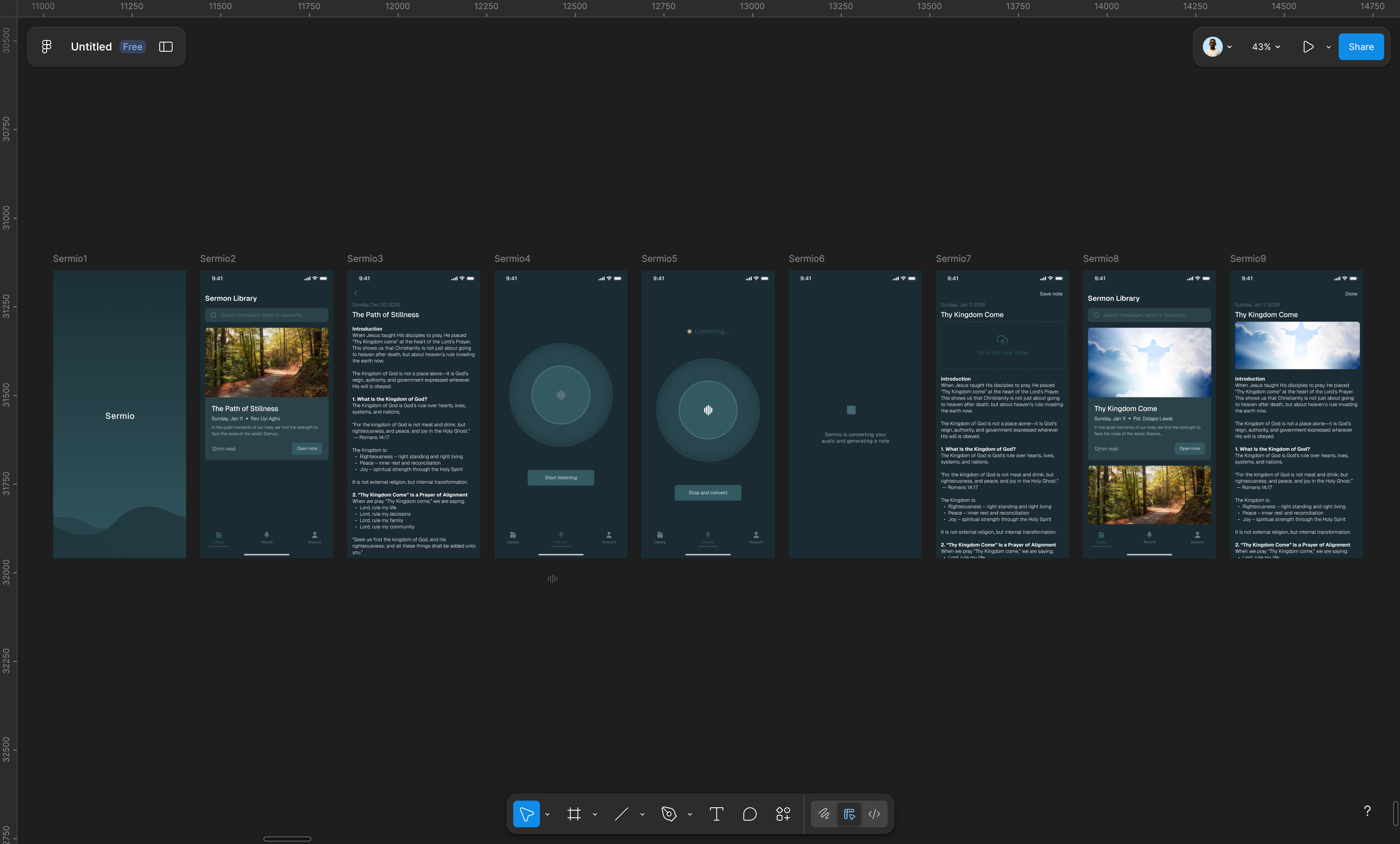Select the Pen tool

tap(669, 814)
